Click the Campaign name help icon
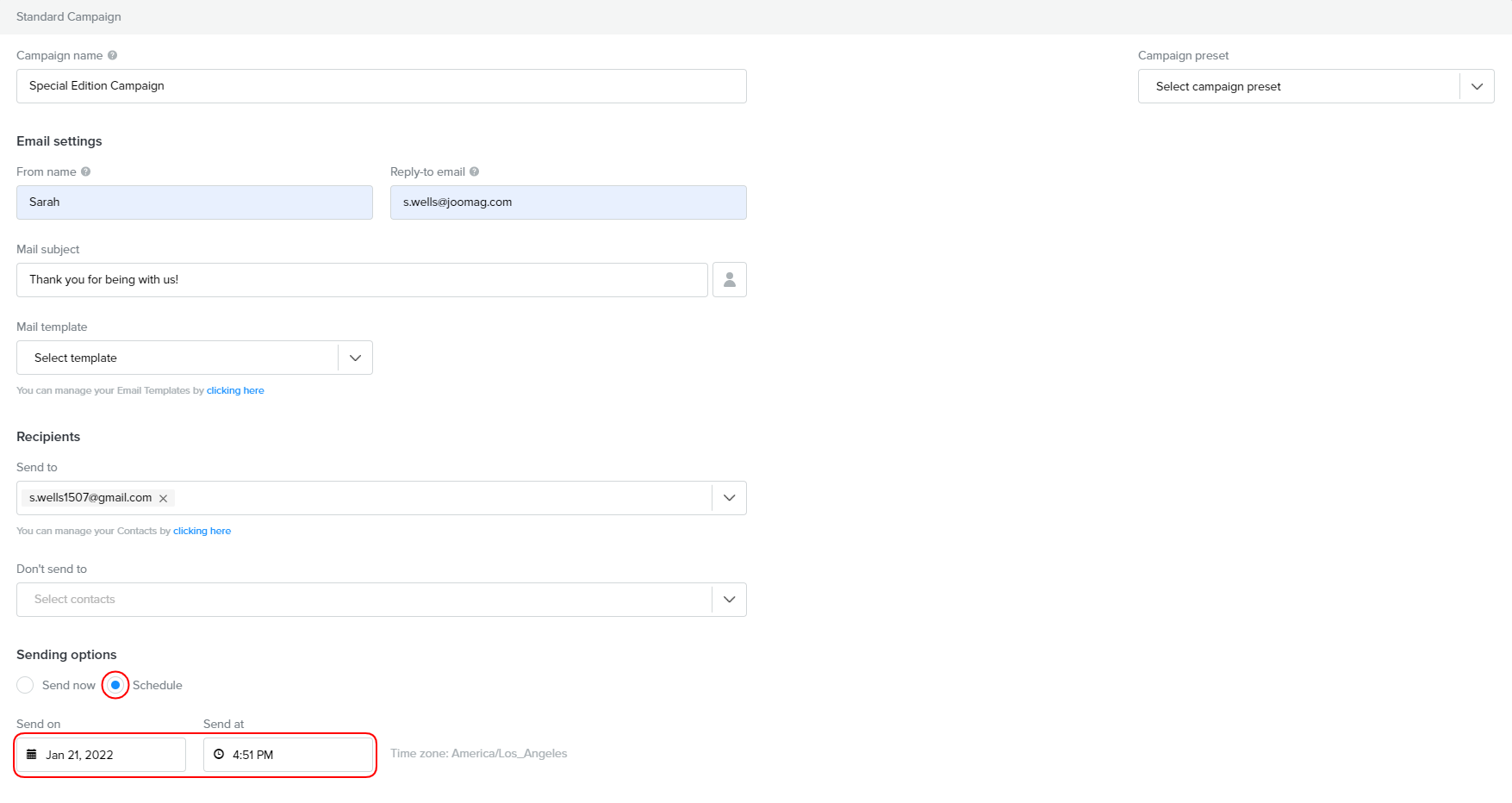This screenshot has width=1512, height=803. coord(112,55)
